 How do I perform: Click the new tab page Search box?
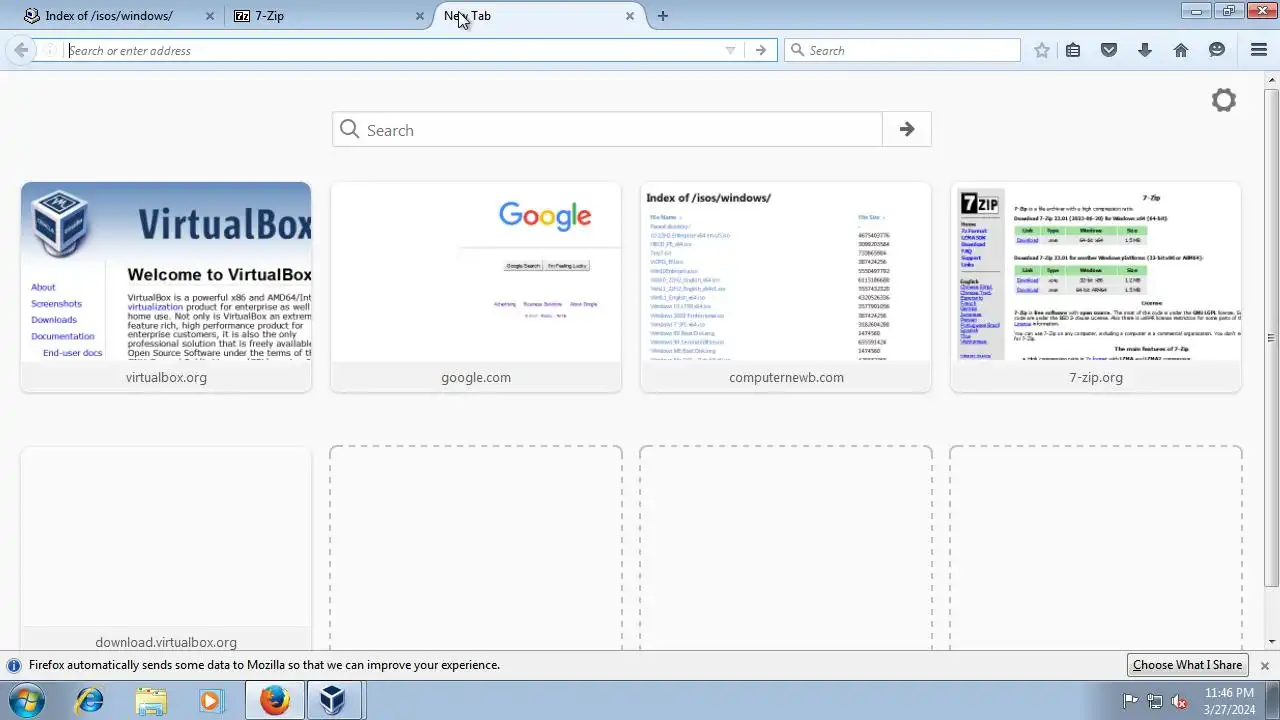click(607, 129)
